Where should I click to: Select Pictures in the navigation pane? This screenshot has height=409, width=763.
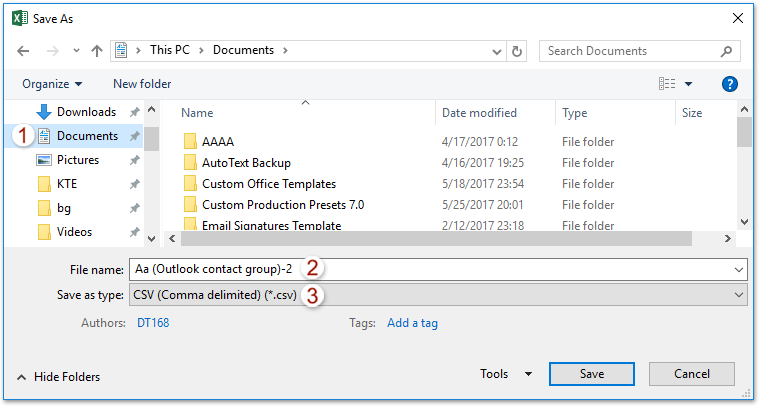(77, 160)
